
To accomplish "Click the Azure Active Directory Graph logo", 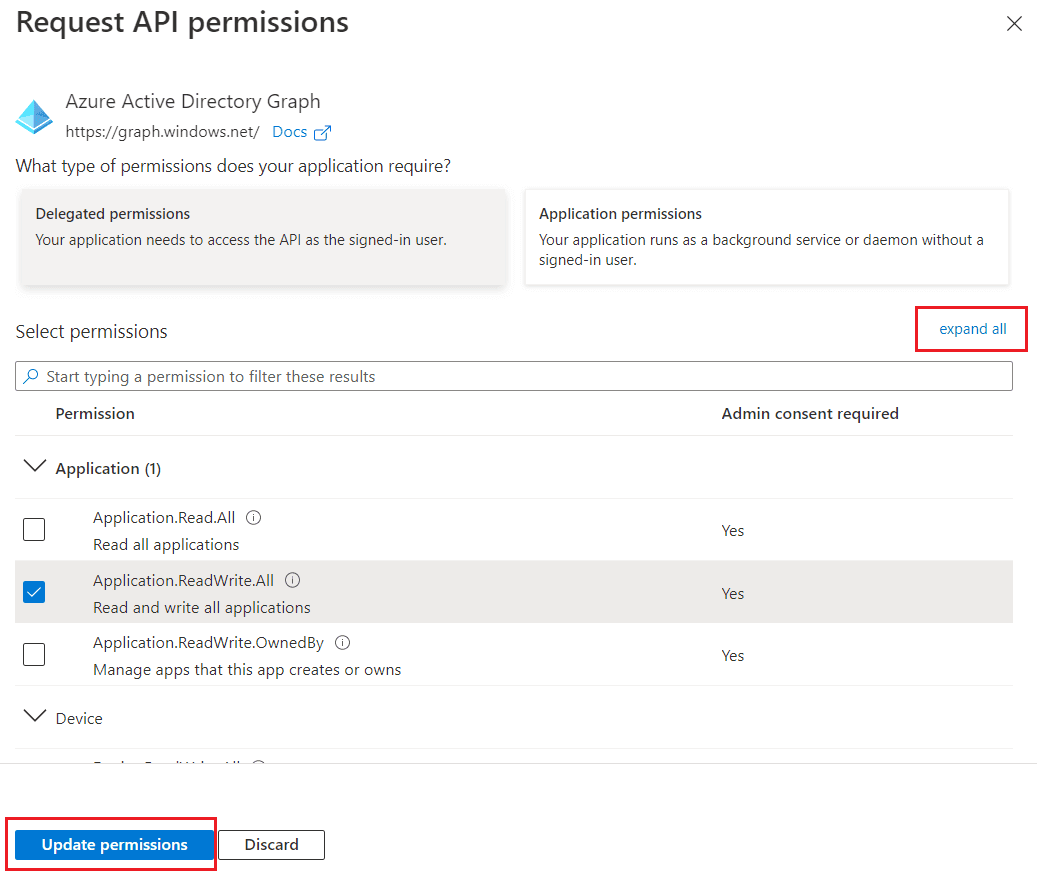I will tap(33, 116).
